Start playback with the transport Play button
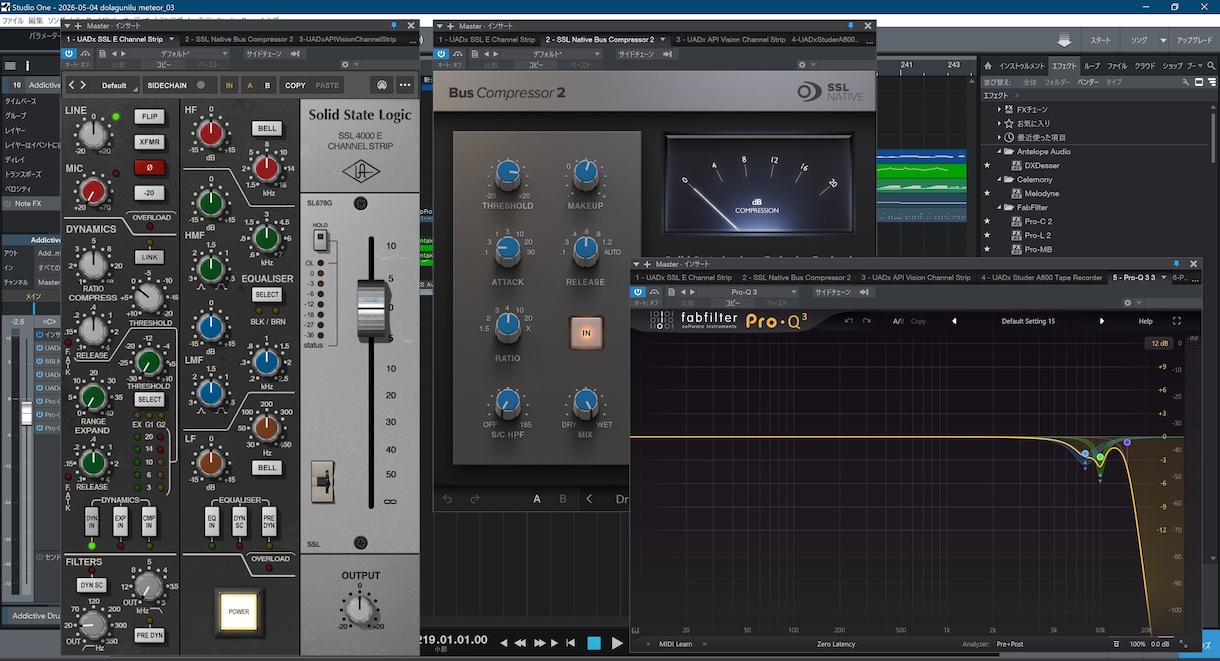The height and width of the screenshot is (661, 1220). (x=617, y=643)
